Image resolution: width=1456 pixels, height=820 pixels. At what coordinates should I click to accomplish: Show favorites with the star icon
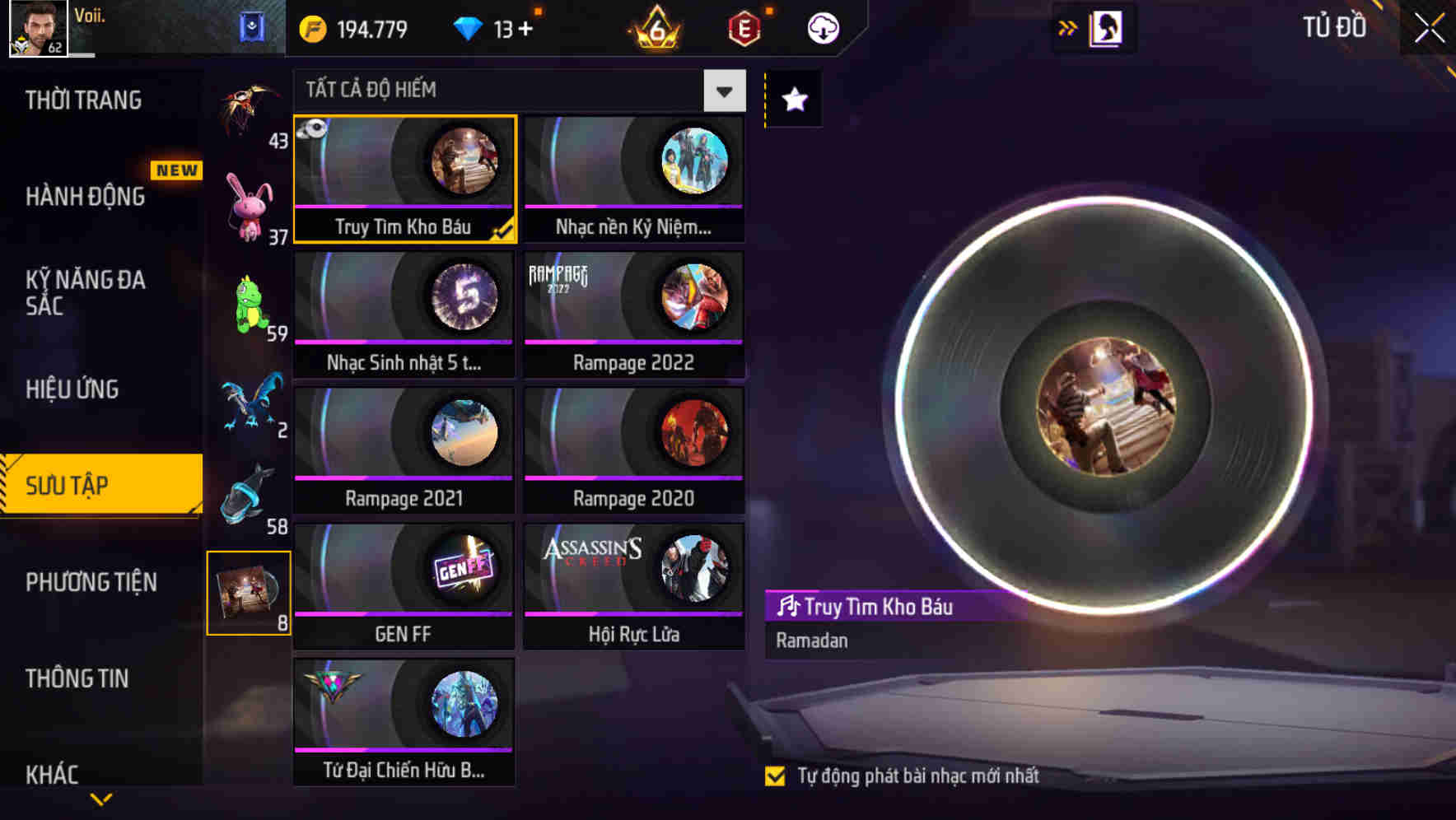coord(794,100)
